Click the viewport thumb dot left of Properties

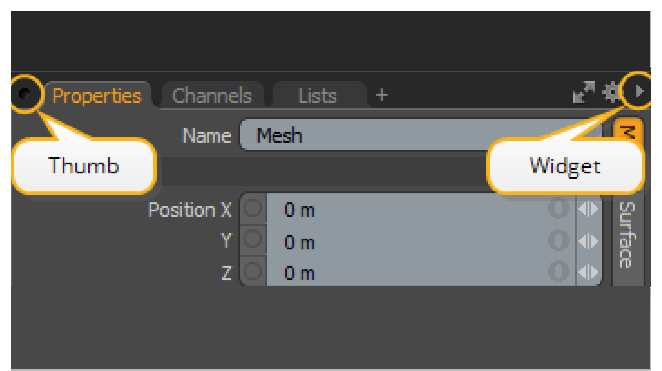(25, 93)
